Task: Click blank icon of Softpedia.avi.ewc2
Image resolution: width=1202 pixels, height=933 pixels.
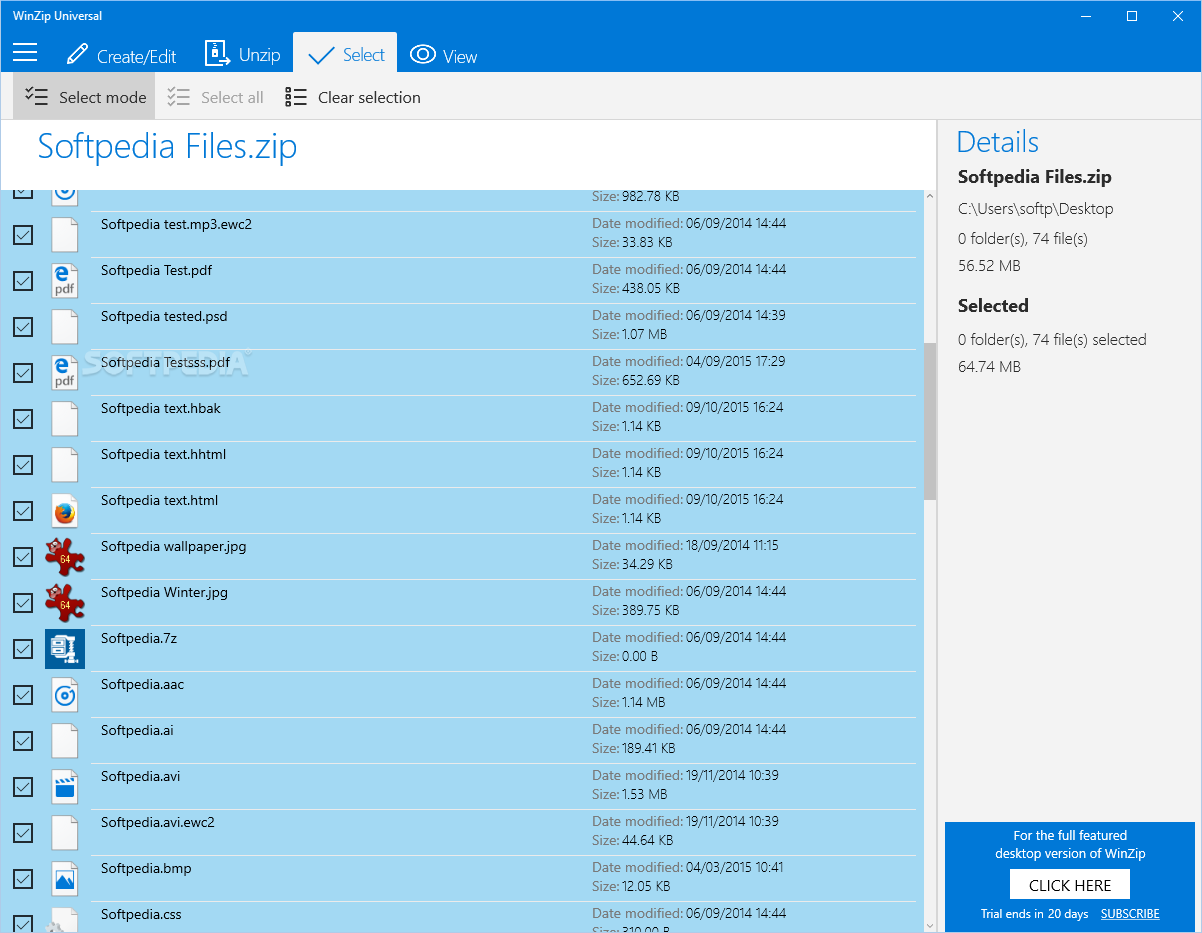Action: click(x=65, y=833)
